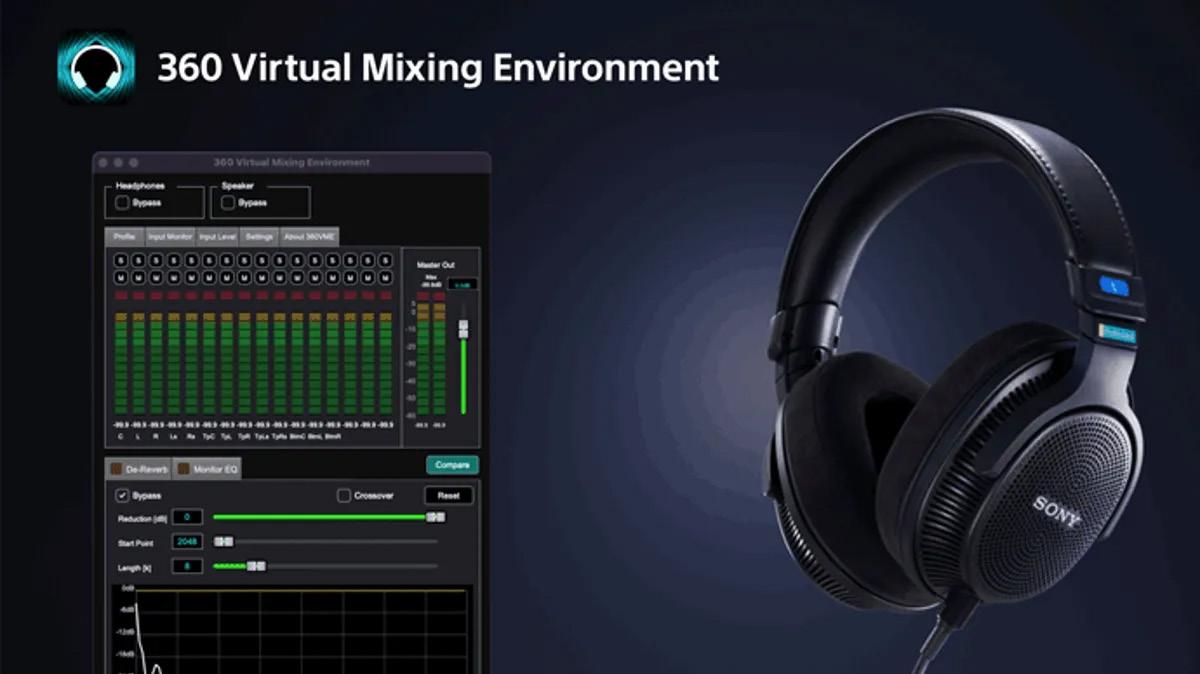Enable the Crossover checkbox
1200x674 pixels.
(344, 495)
